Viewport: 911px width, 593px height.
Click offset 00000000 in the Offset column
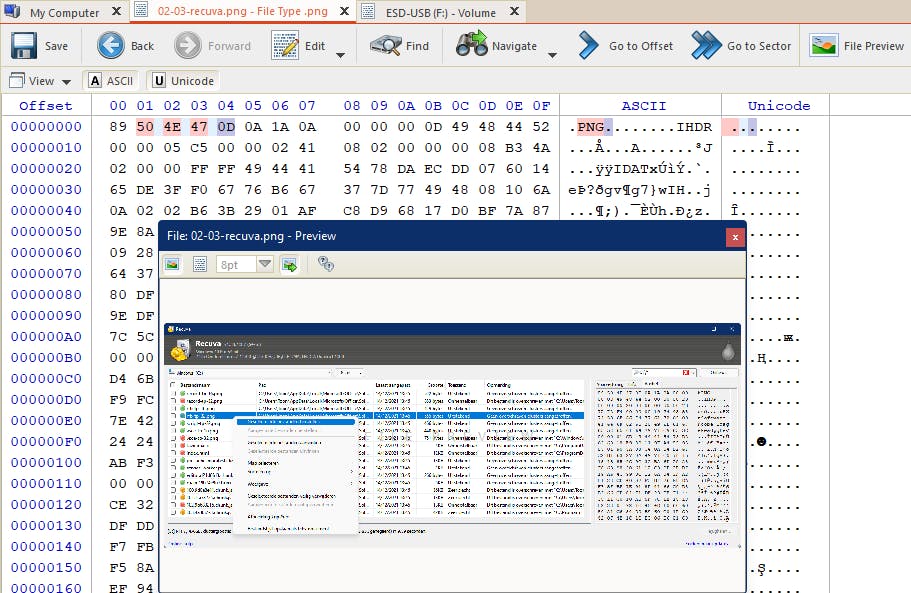[45, 126]
